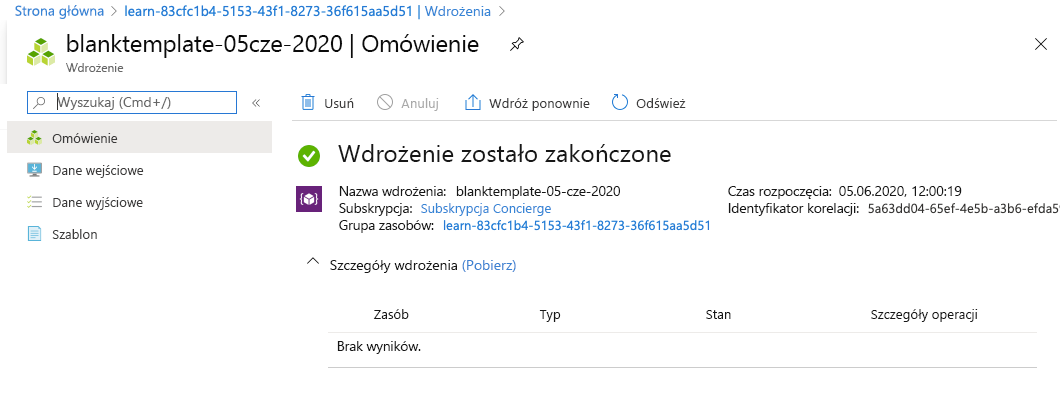
Task: Click the purple template braces icon
Action: coord(309,199)
